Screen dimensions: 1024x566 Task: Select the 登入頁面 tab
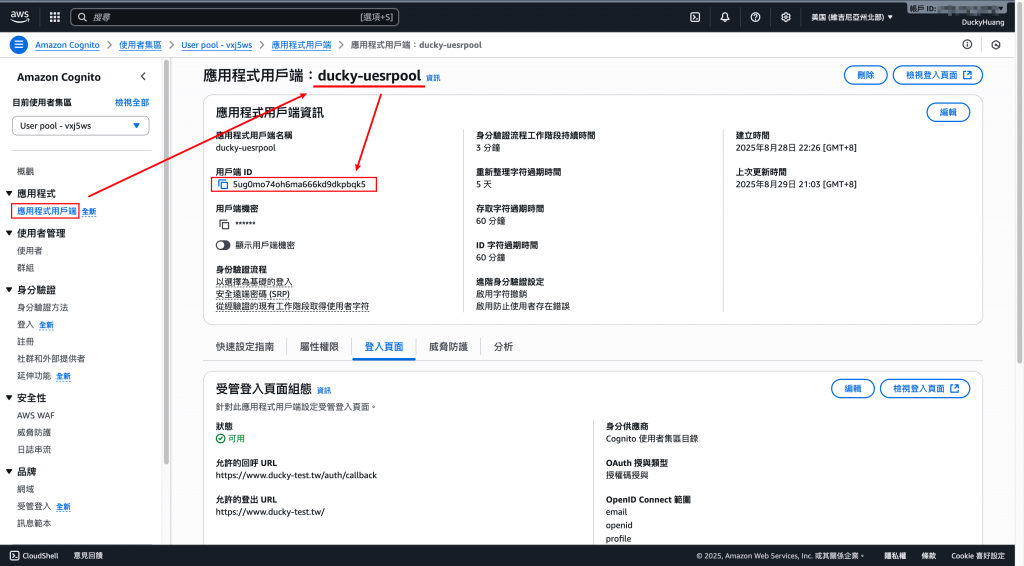(383, 347)
